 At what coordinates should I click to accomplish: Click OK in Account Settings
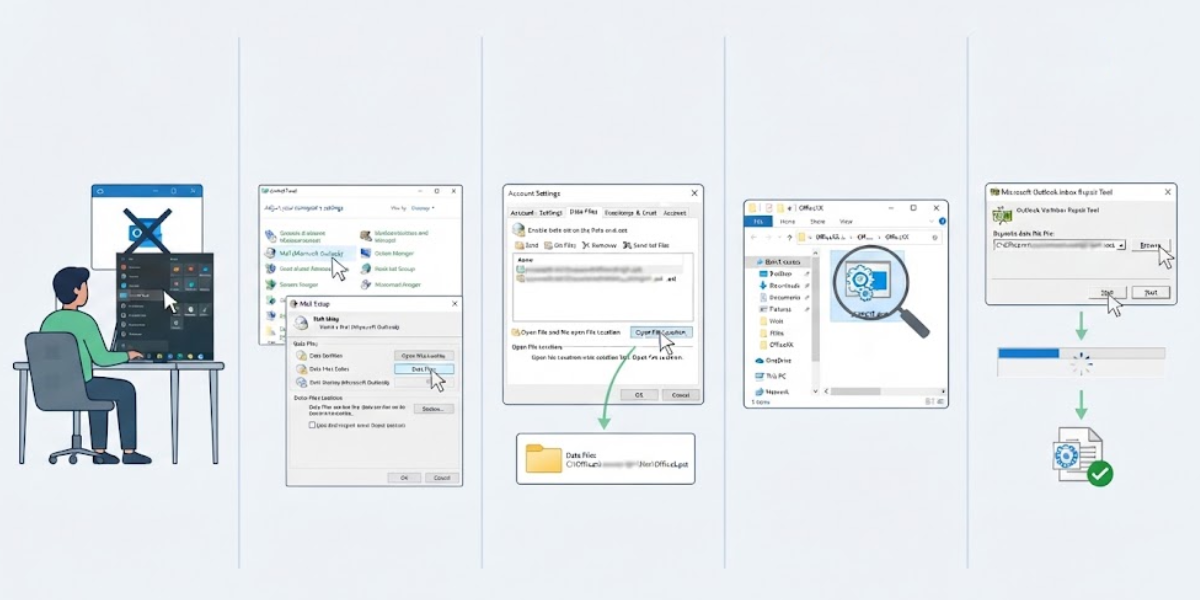[639, 395]
